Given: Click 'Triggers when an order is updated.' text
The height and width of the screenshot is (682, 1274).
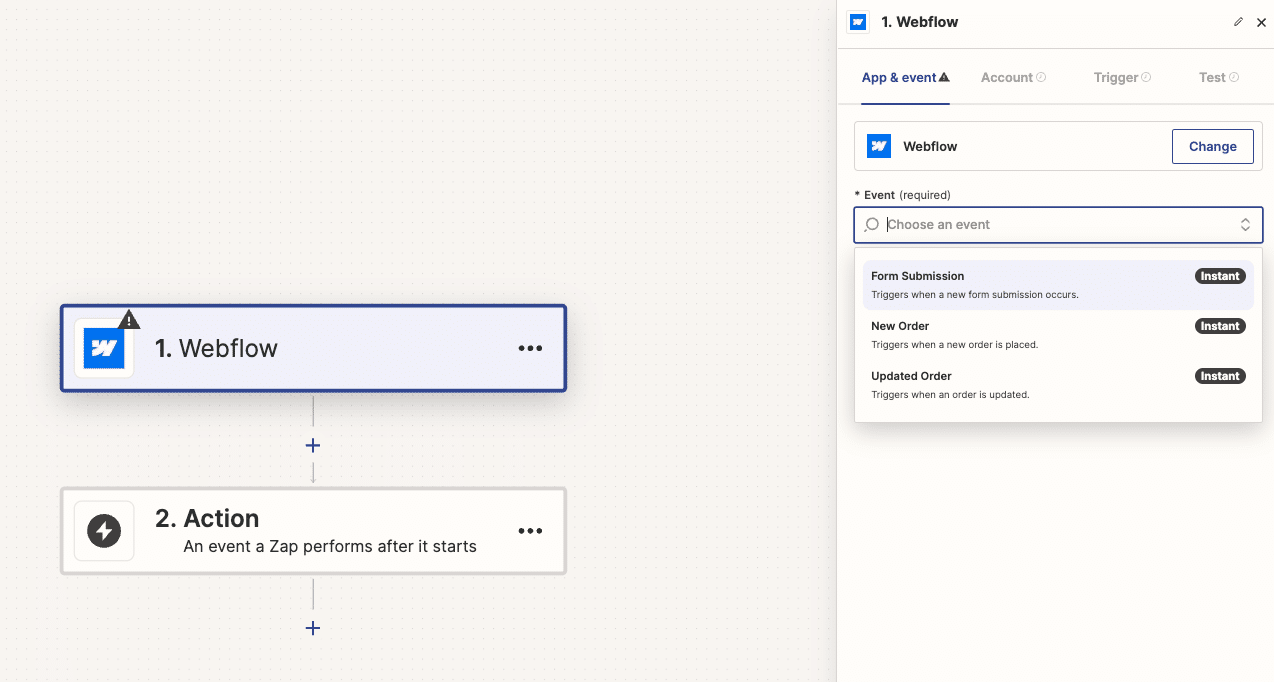Looking at the screenshot, I should tap(950, 395).
